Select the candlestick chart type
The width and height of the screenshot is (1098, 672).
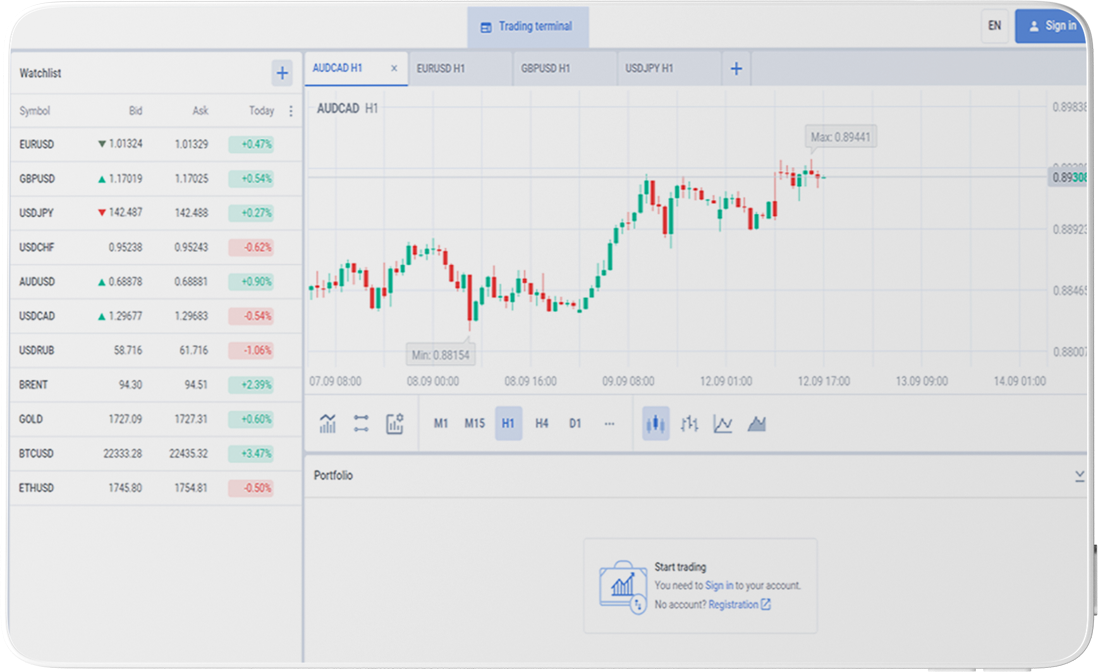[655, 423]
